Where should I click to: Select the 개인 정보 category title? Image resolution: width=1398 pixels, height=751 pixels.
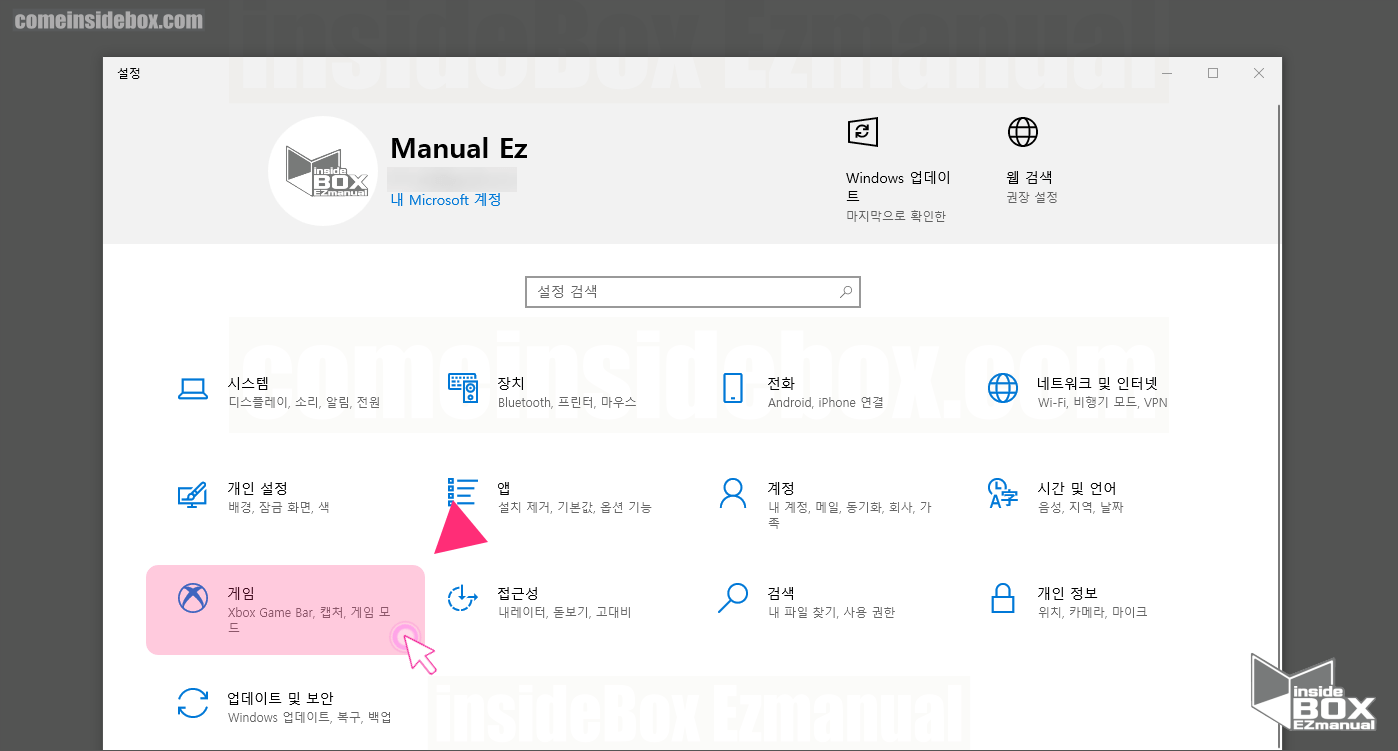[1067, 593]
